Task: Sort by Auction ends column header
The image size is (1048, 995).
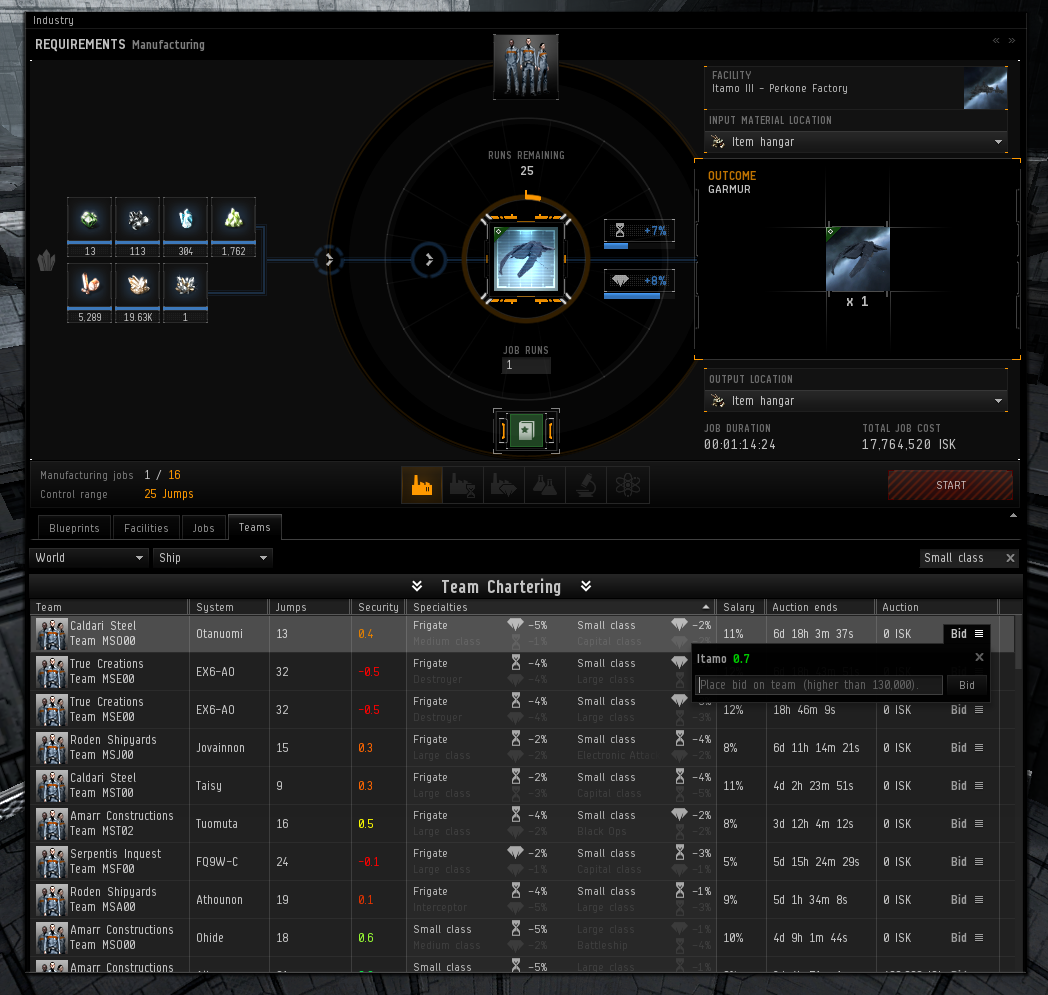Action: pyautogui.click(x=820, y=607)
